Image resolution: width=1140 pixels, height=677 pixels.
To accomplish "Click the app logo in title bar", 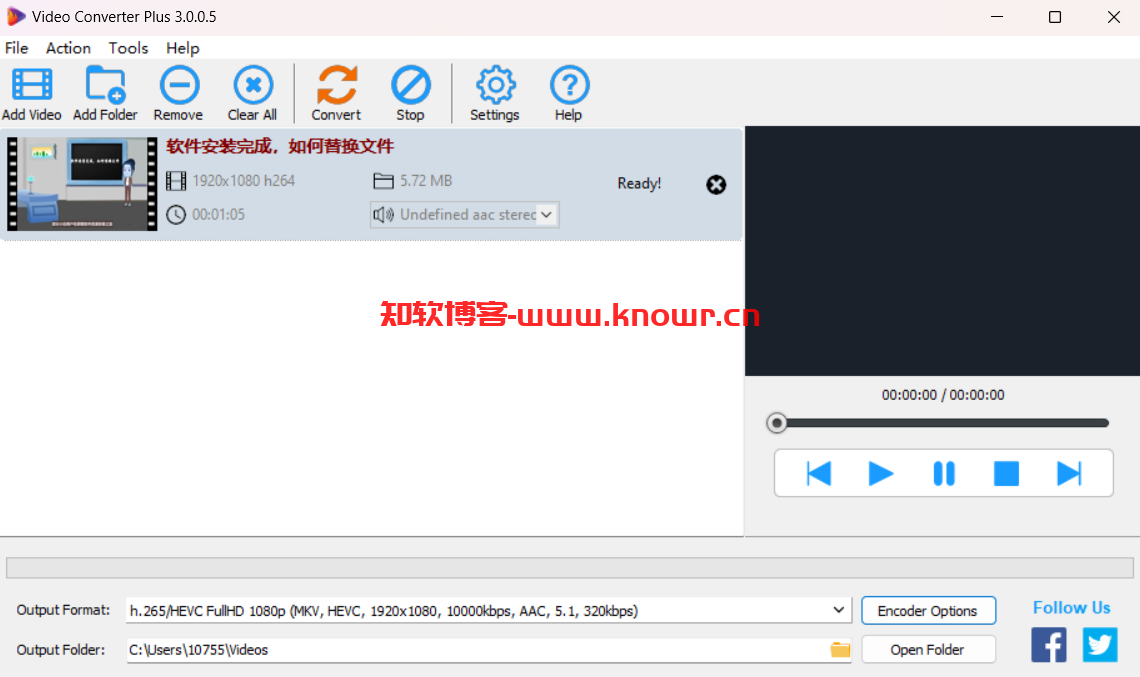I will (x=15, y=16).
